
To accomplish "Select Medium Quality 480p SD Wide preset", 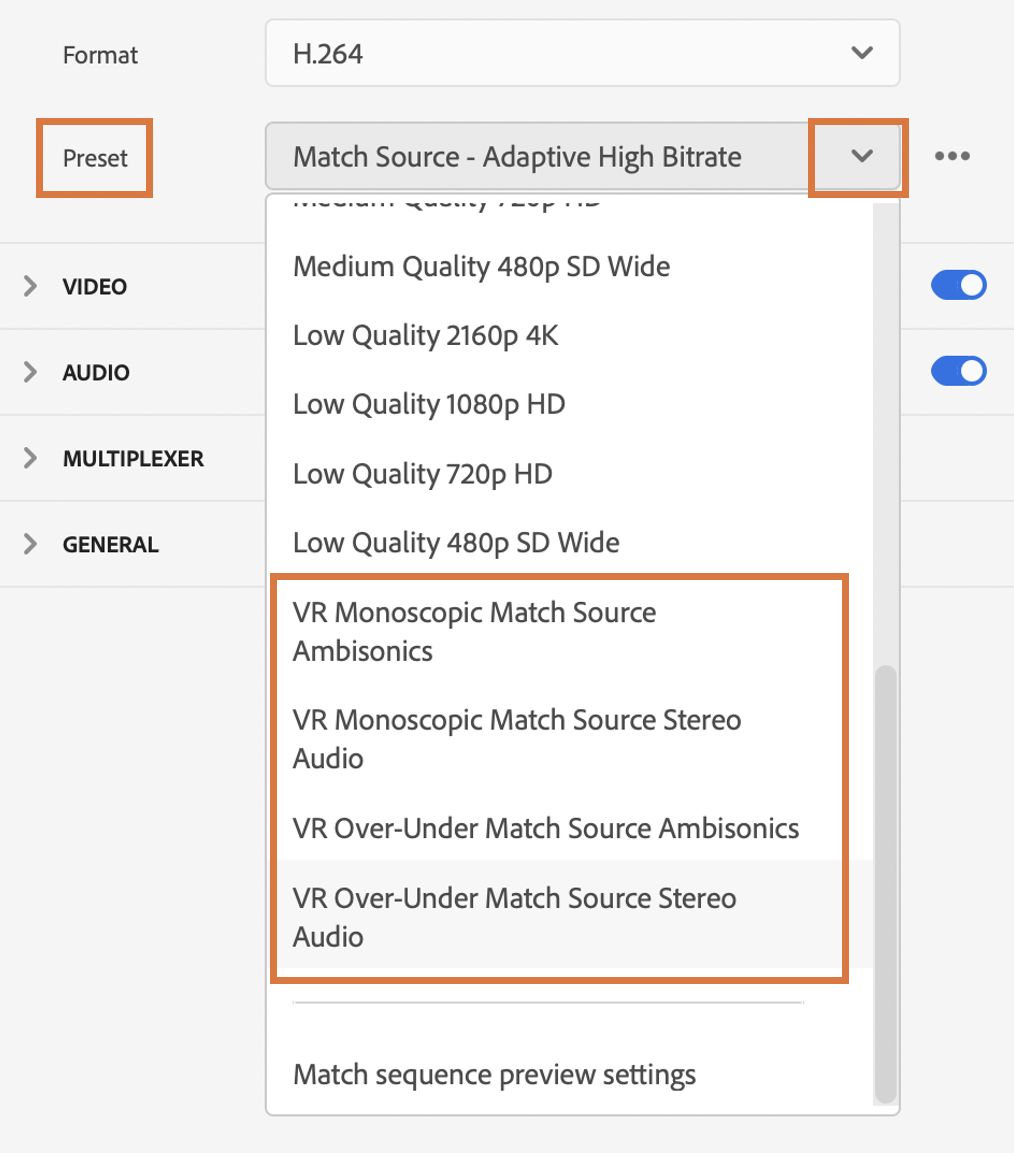I will point(481,267).
